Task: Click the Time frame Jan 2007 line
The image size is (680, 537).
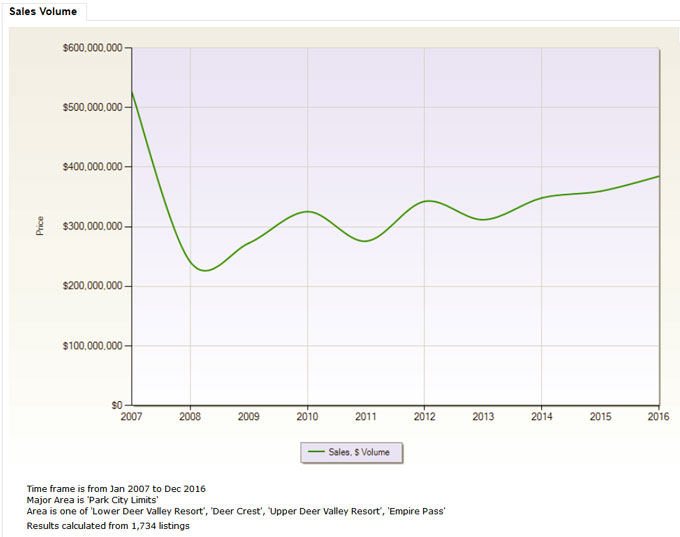Action: coord(116,489)
